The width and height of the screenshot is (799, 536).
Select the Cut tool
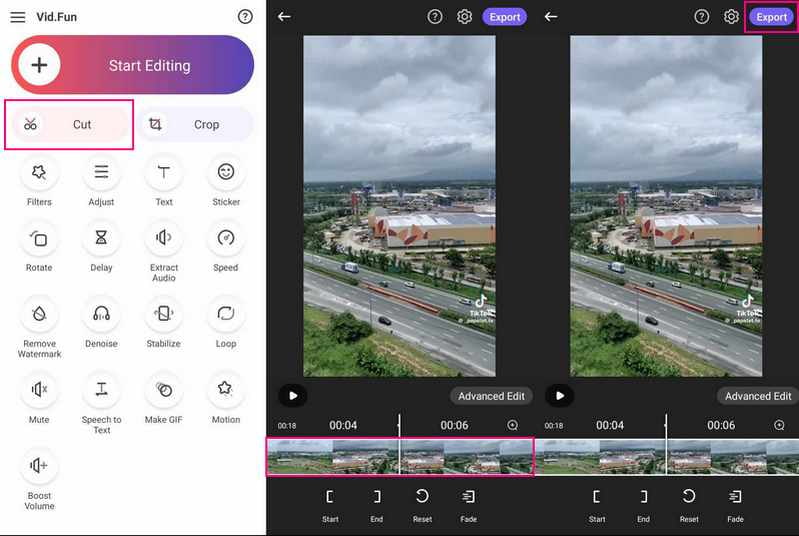pyautogui.click(x=69, y=125)
